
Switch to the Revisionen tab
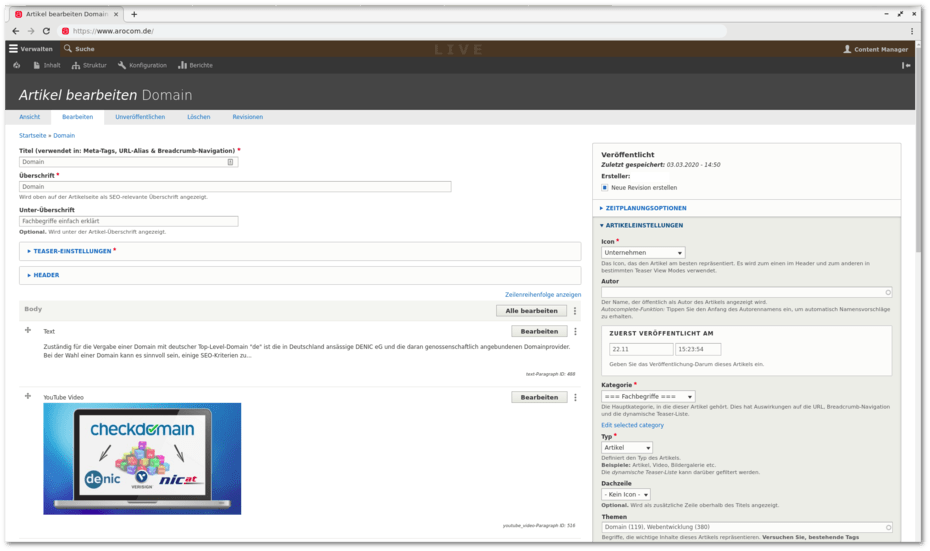coord(248,117)
